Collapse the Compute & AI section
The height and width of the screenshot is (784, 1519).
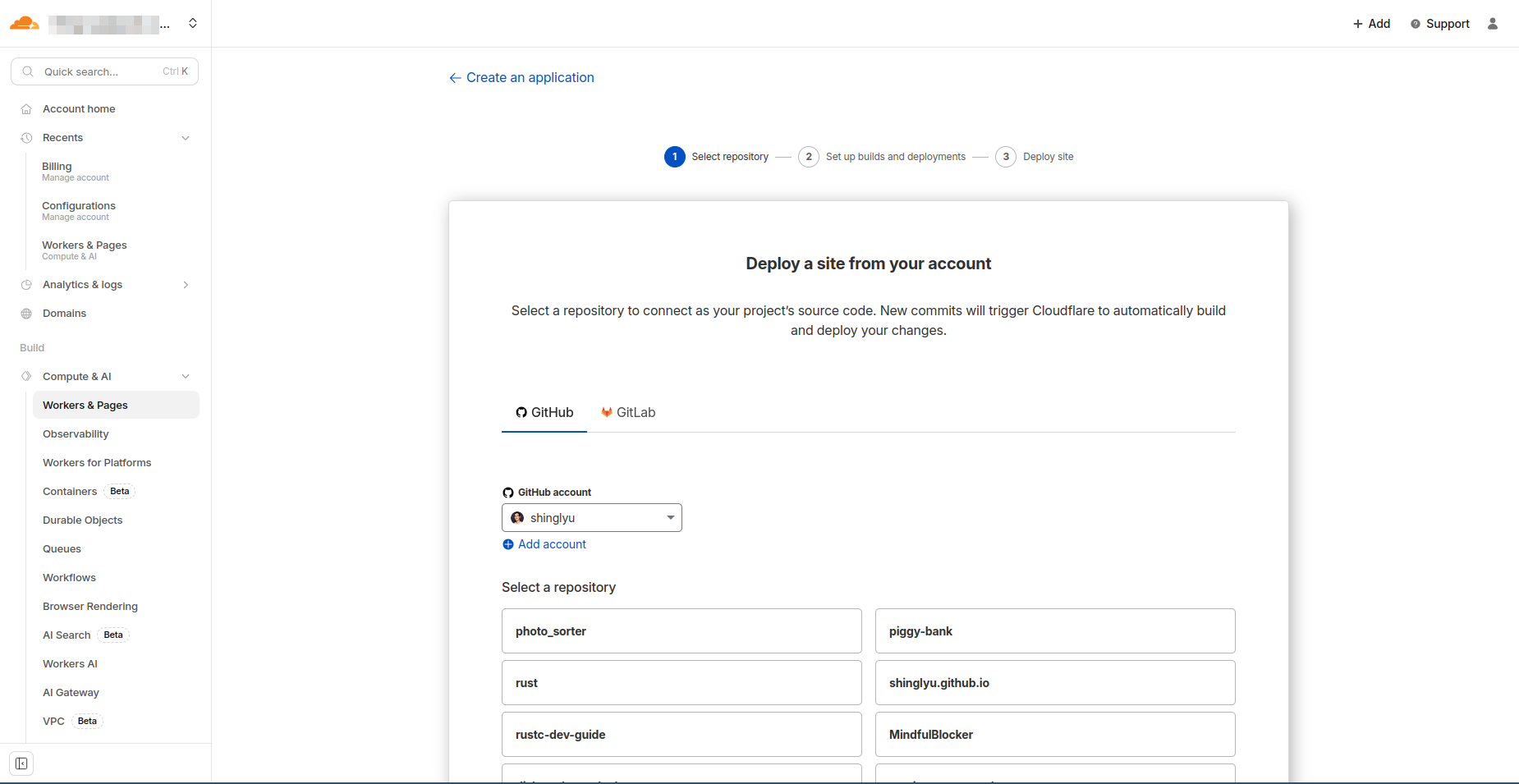click(186, 376)
